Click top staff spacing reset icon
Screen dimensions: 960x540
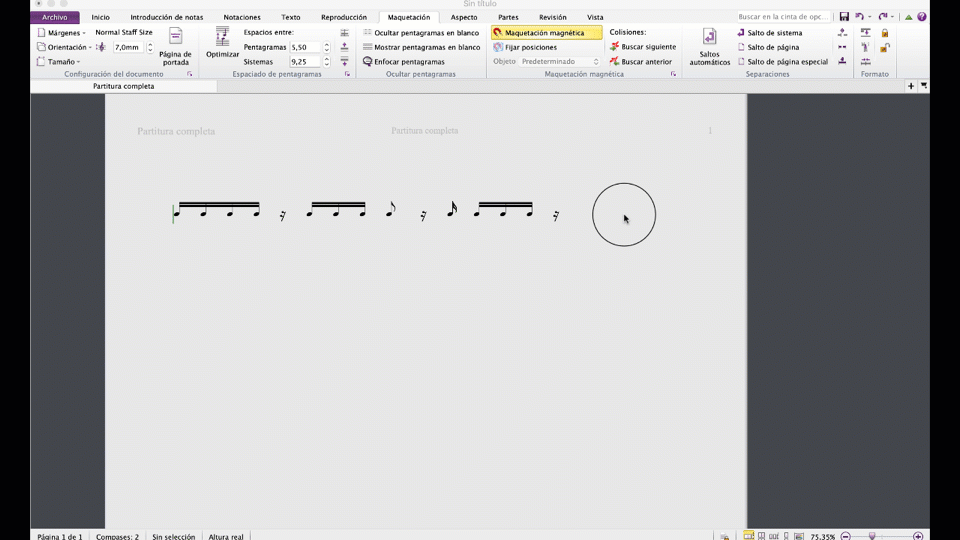(x=345, y=32)
